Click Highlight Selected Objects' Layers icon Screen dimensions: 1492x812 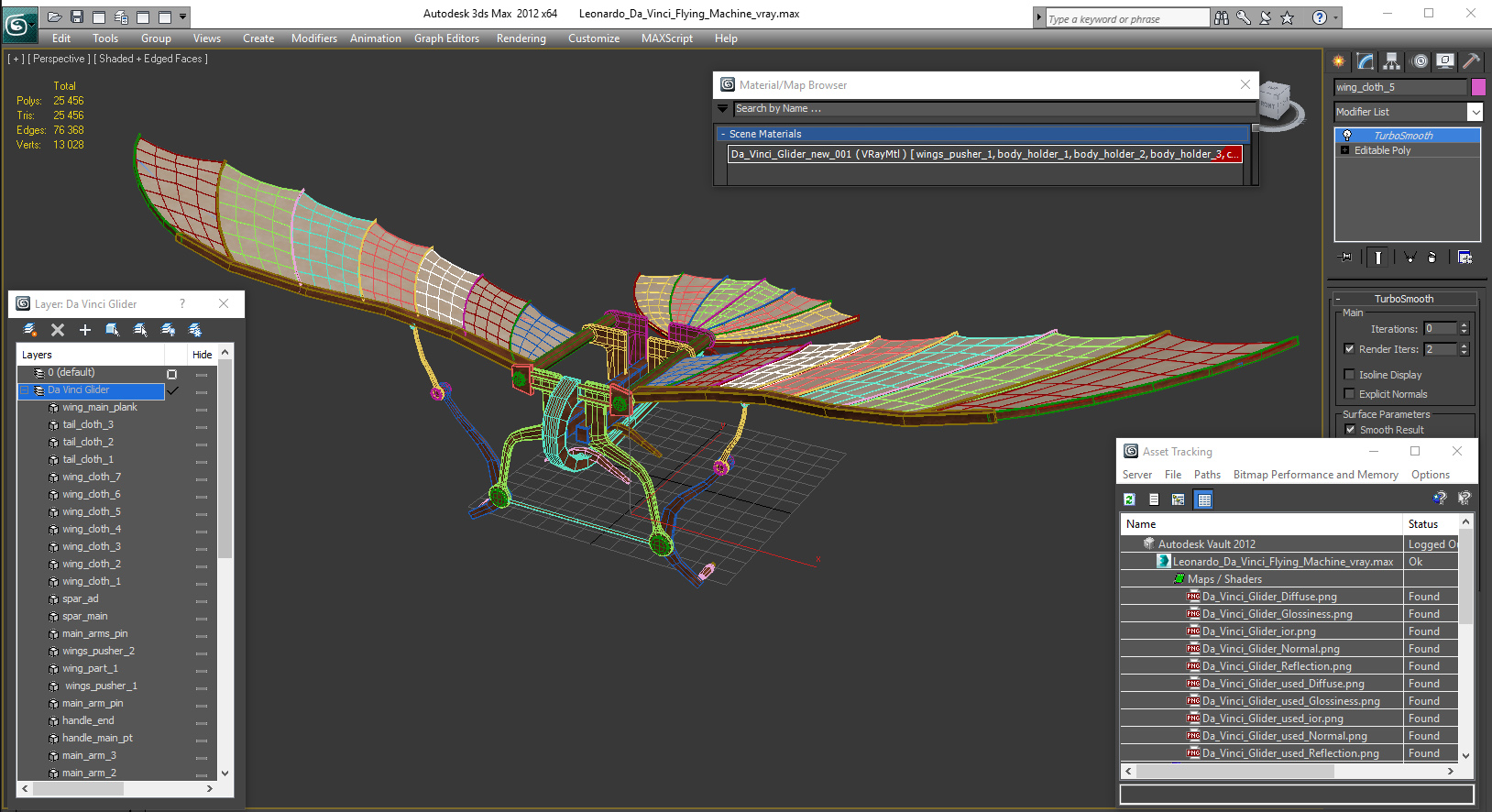point(140,330)
